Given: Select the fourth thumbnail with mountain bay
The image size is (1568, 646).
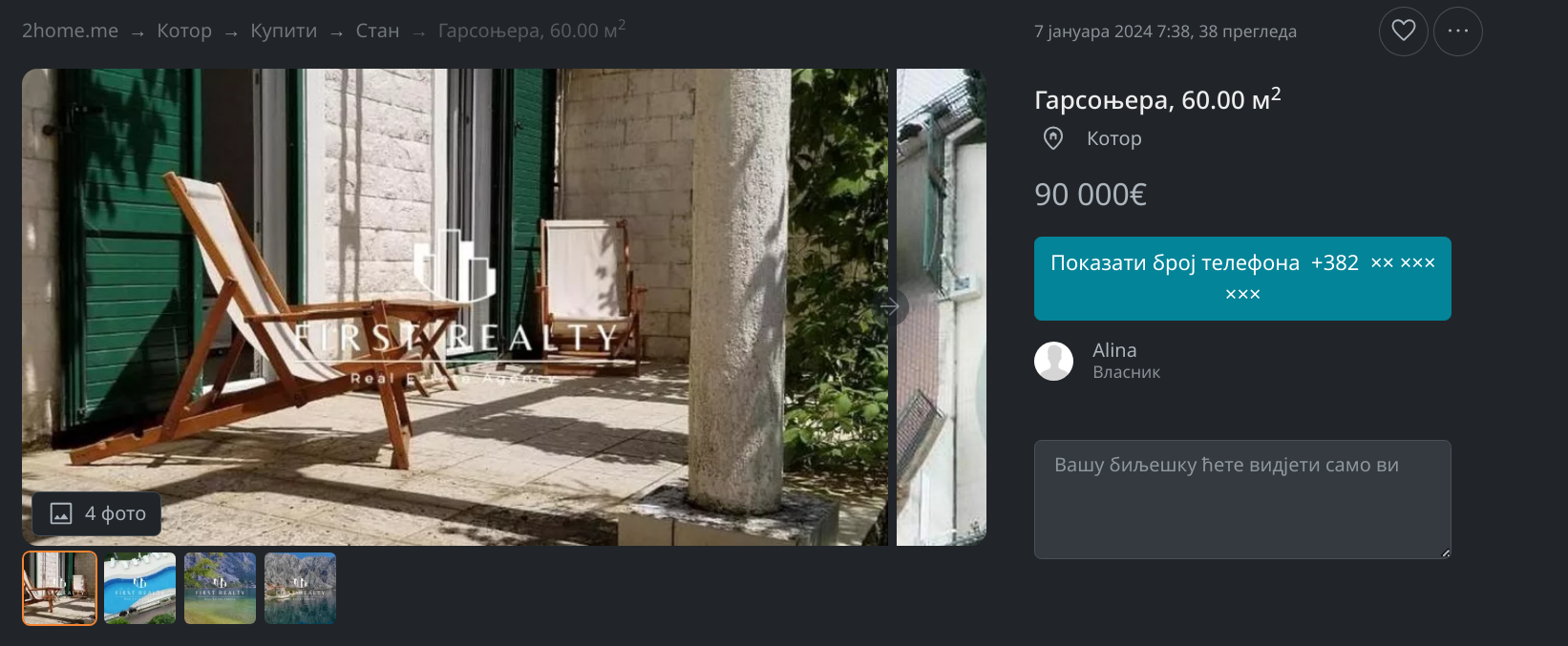Looking at the screenshot, I should [300, 588].
